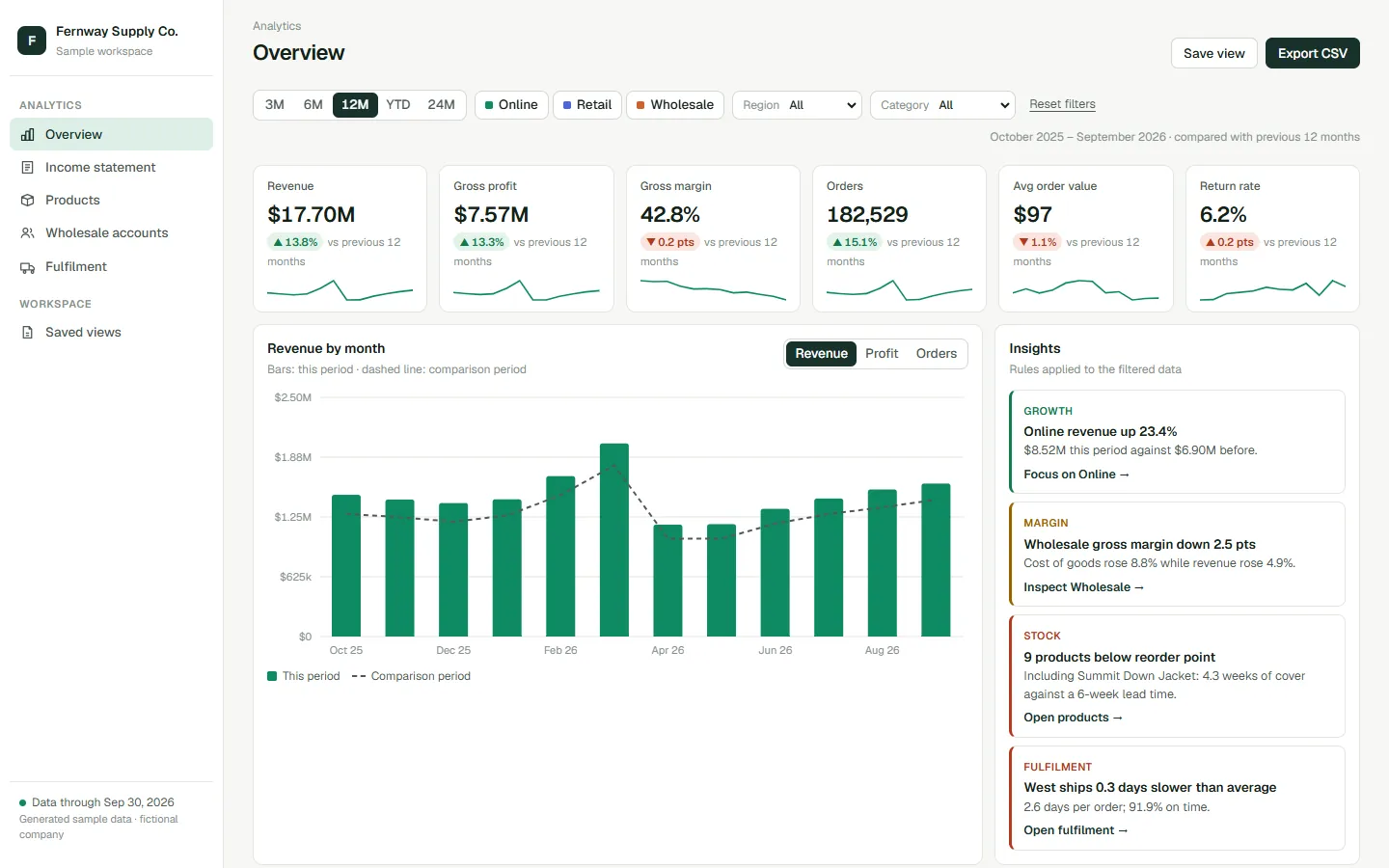Image resolution: width=1389 pixels, height=868 pixels.
Task: Click the dashed Comparison period legend marker
Action: 359,676
